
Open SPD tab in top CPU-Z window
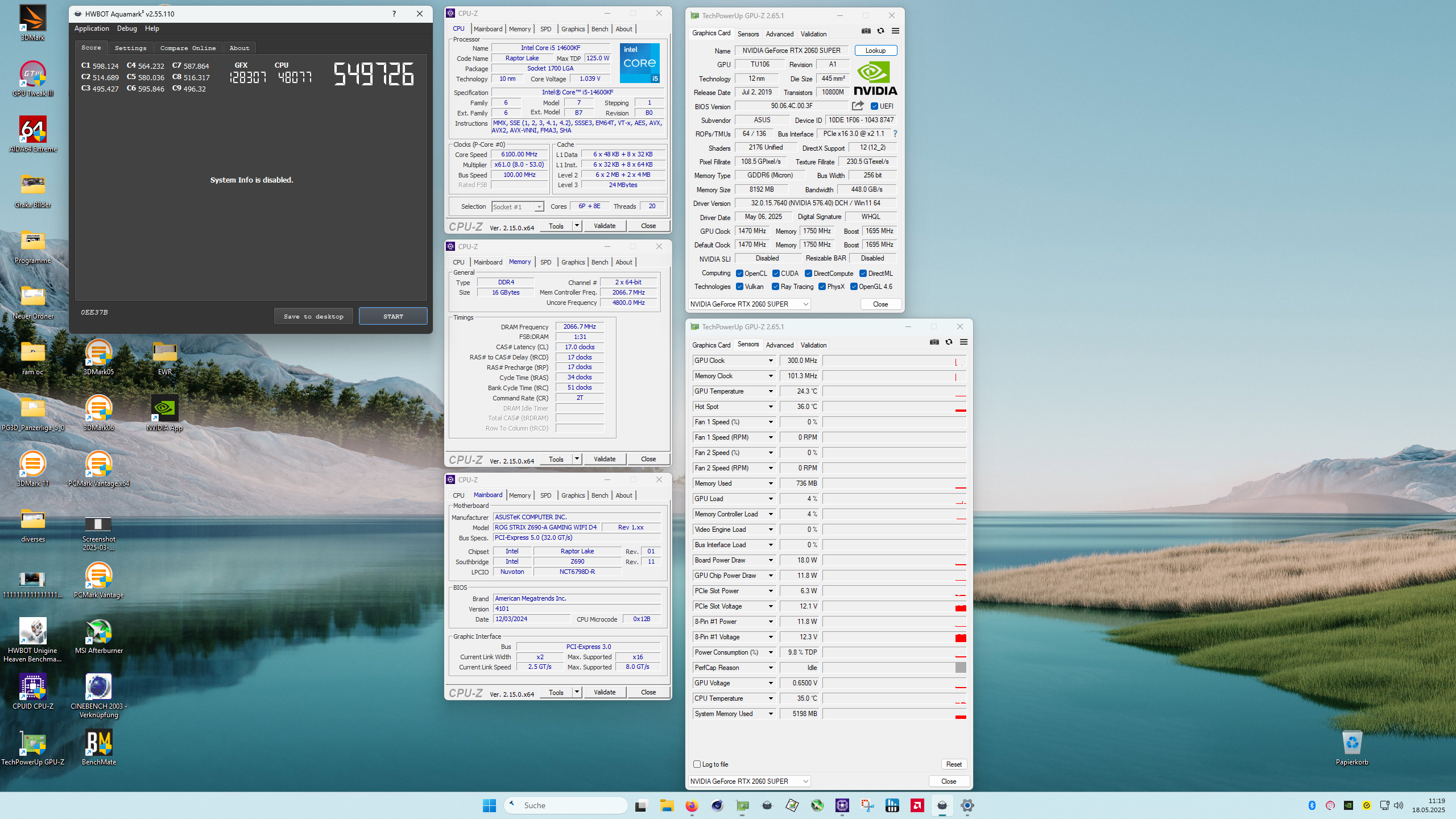[x=545, y=29]
